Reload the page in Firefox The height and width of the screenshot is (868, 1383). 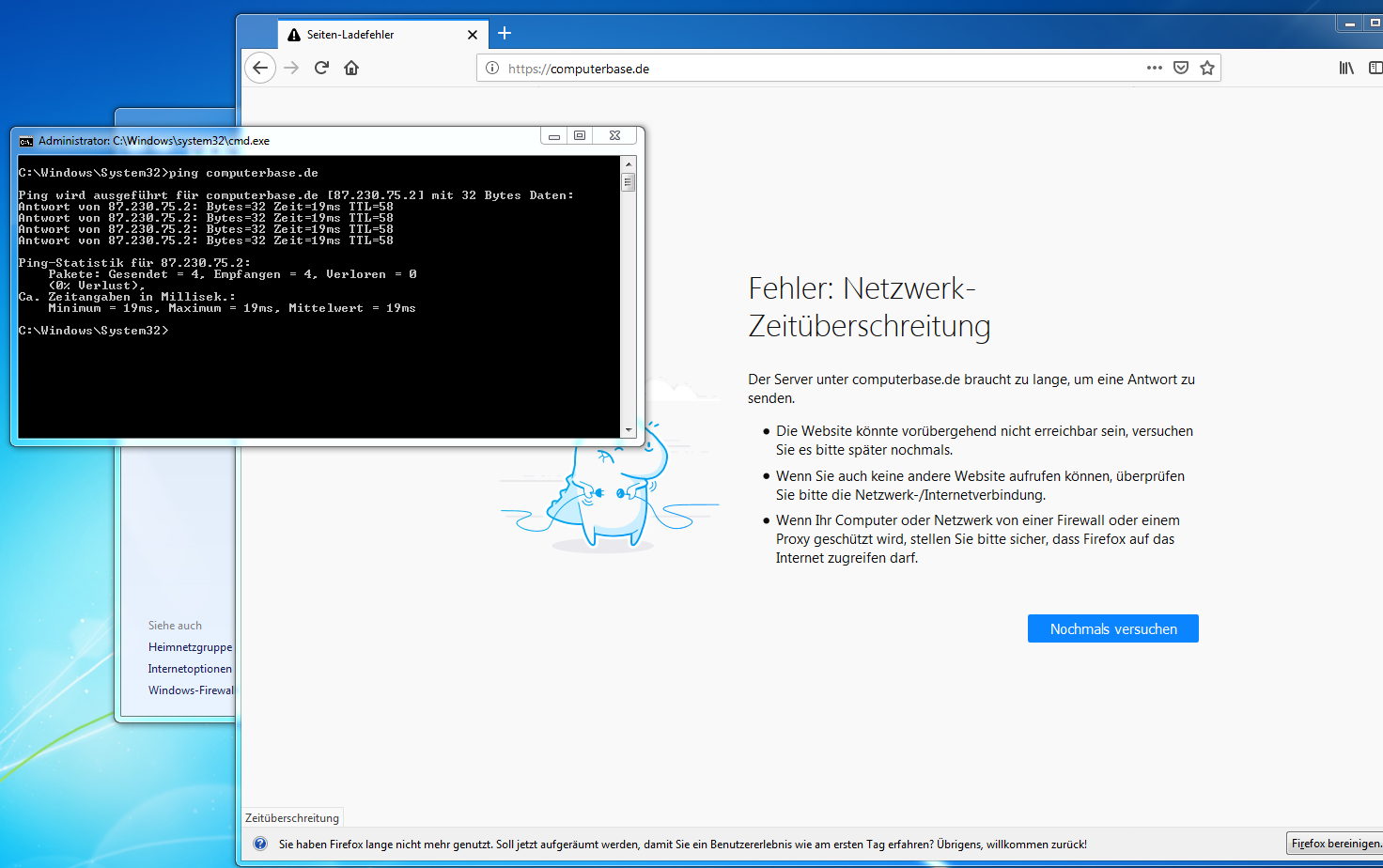pyautogui.click(x=321, y=68)
